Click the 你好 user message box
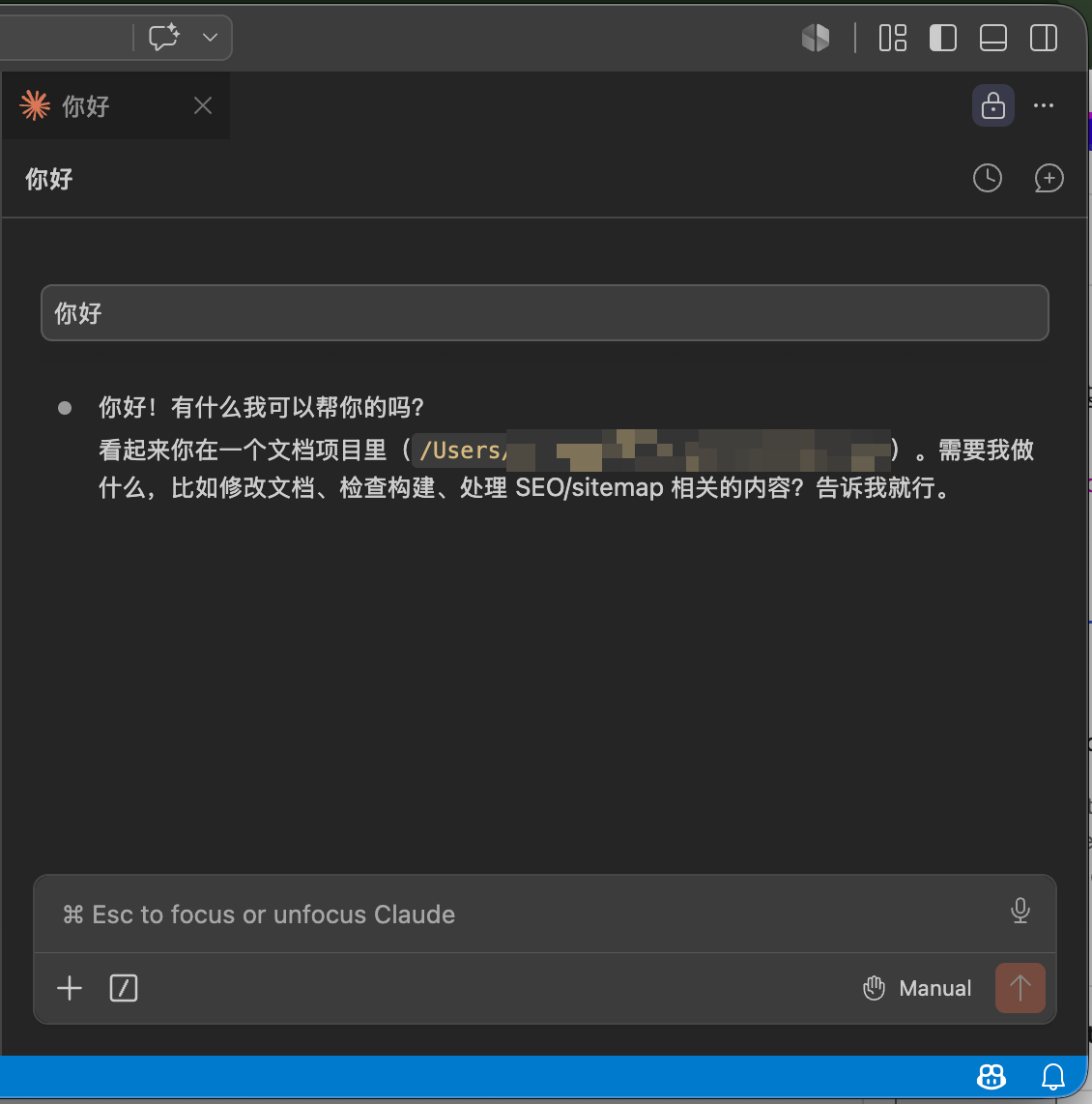The width and height of the screenshot is (1092, 1104). (x=545, y=313)
